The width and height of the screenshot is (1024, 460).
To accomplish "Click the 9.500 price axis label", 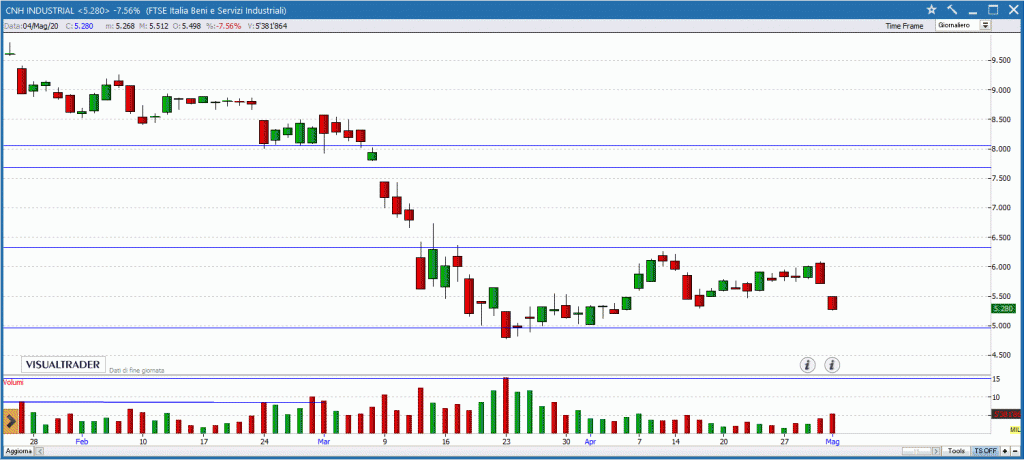I will coord(1002,60).
